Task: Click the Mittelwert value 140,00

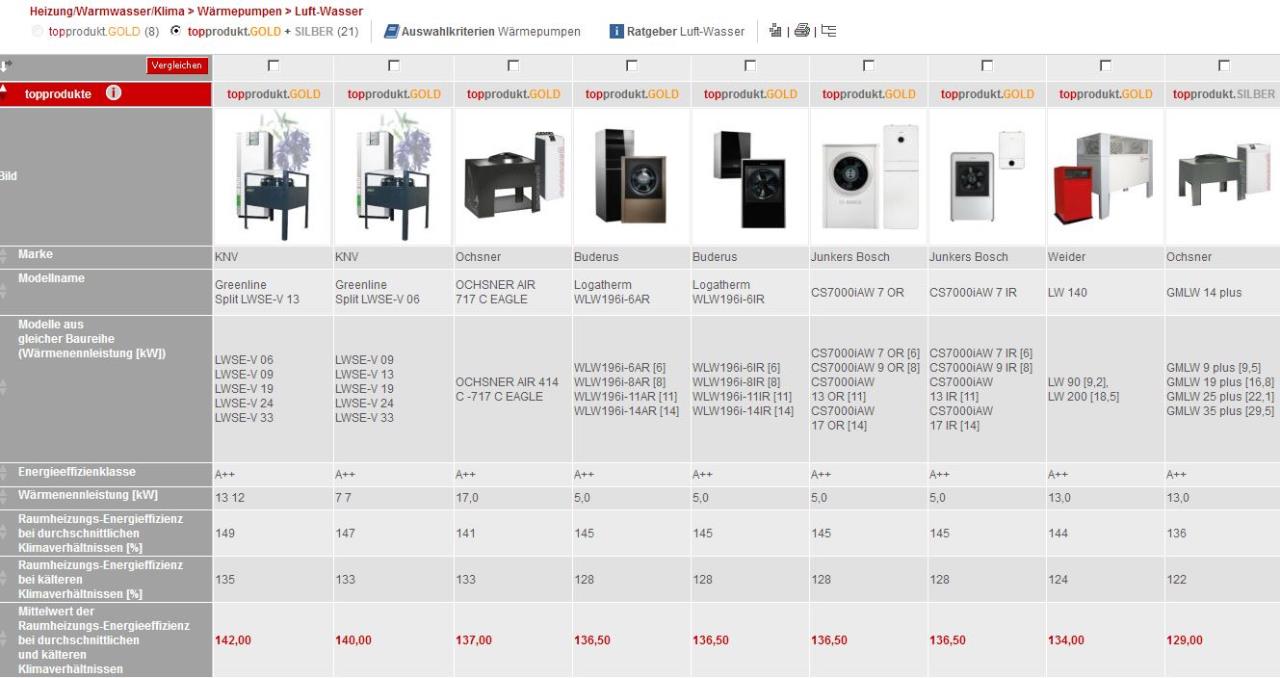Action: [353, 640]
